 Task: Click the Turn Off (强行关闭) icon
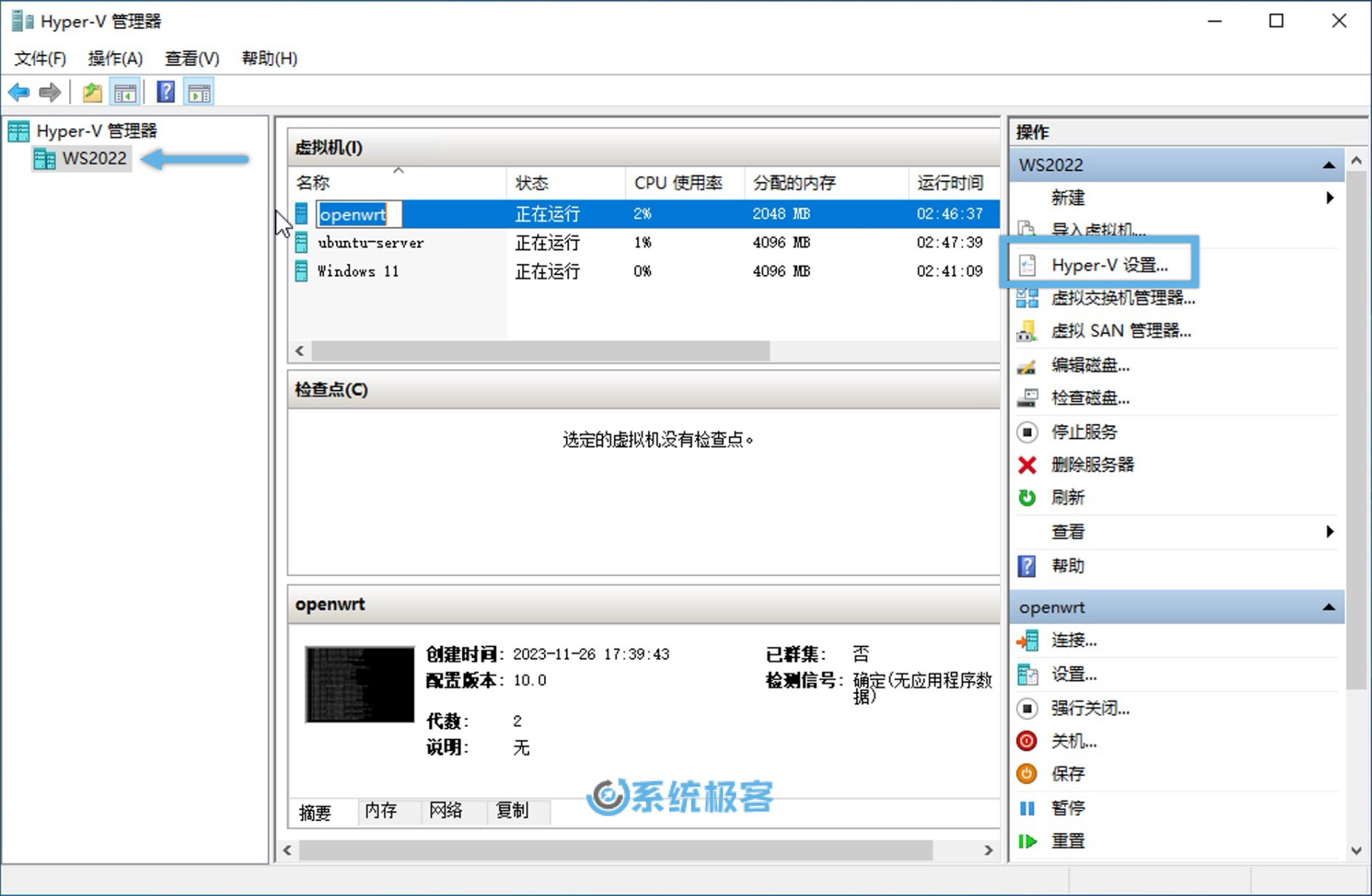pos(1026,708)
